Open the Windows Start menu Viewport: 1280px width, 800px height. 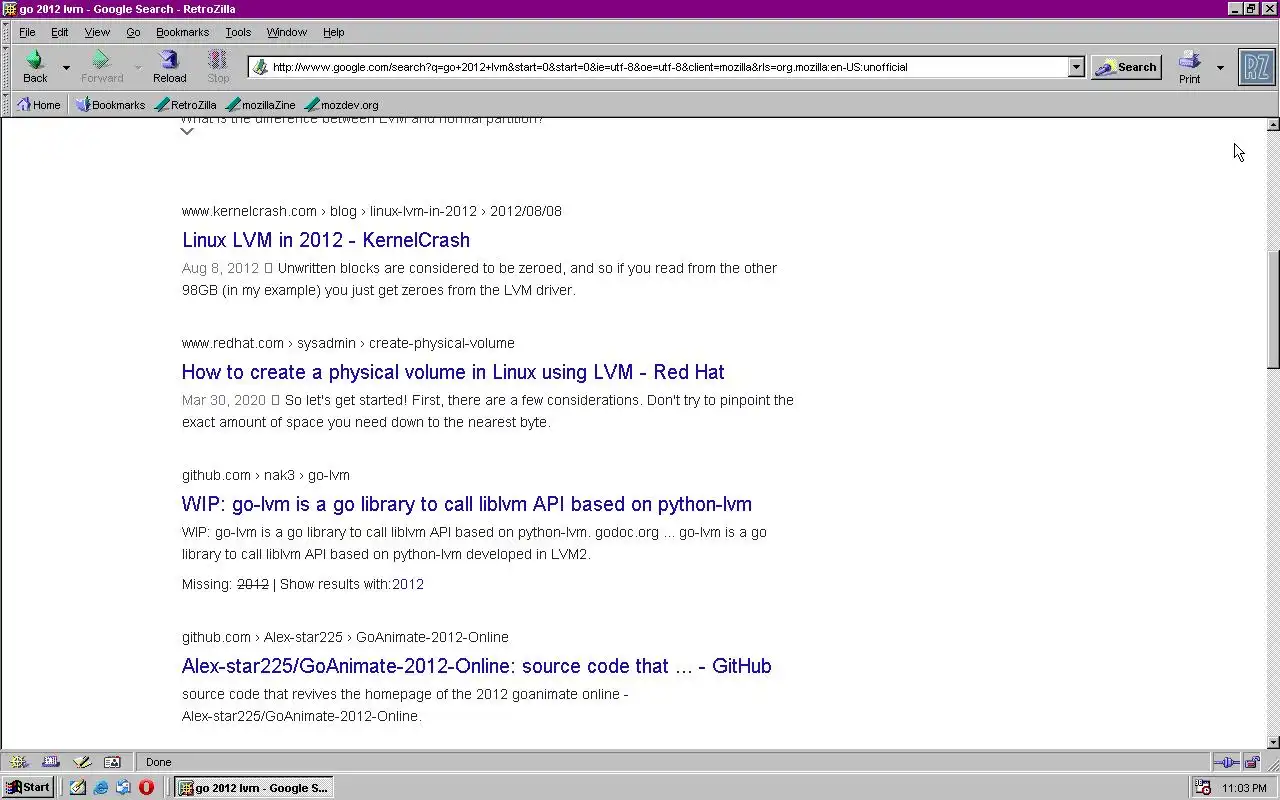[28, 787]
